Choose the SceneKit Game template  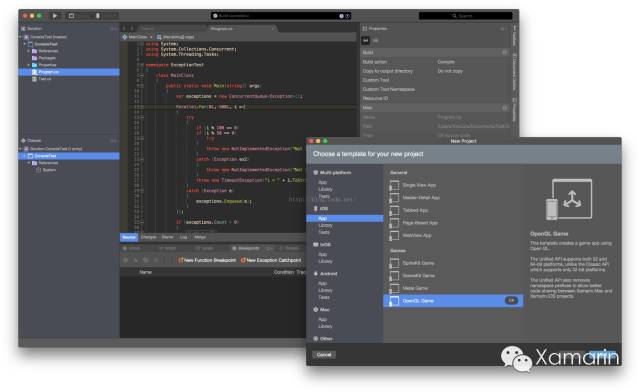click(x=412, y=276)
